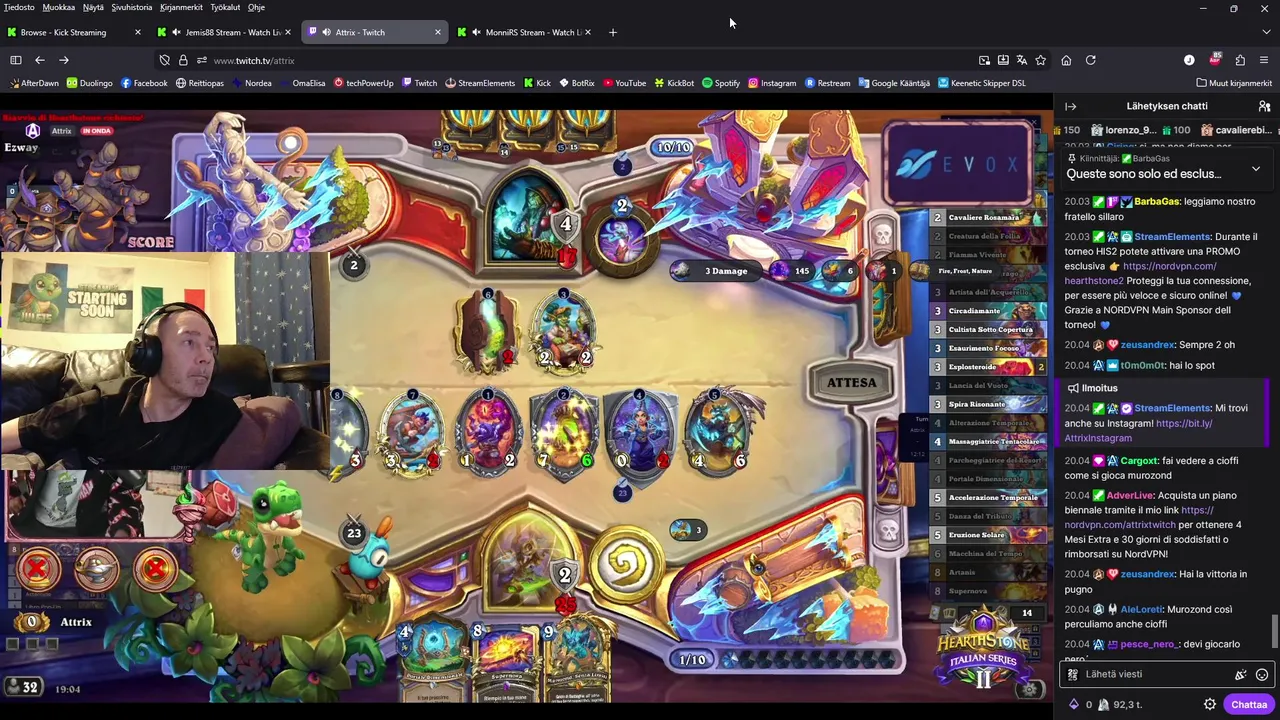Screen dimensions: 1280x720
Task: Open the Google Kääntäjä bookmark
Action: tap(894, 83)
